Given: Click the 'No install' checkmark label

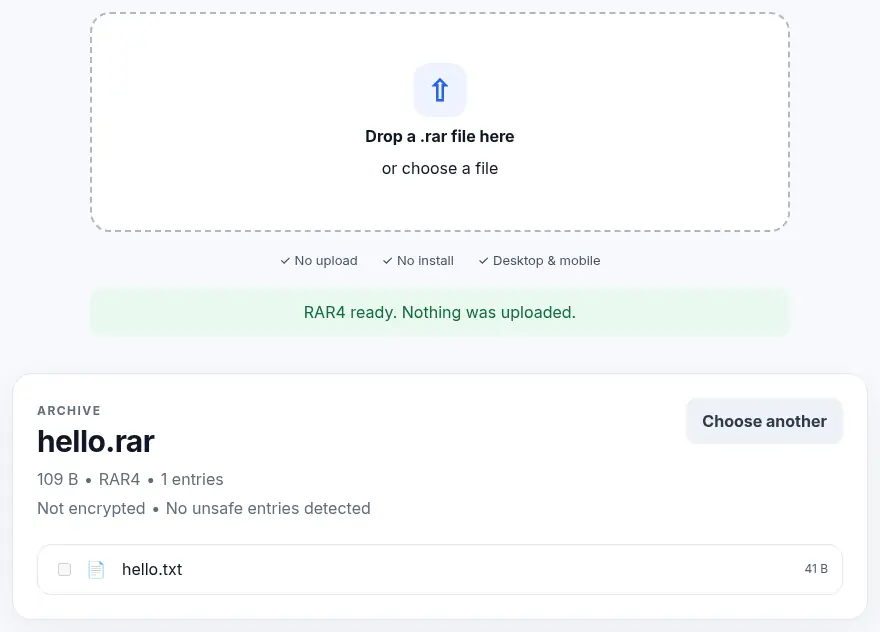Looking at the screenshot, I should pyautogui.click(x=418, y=260).
